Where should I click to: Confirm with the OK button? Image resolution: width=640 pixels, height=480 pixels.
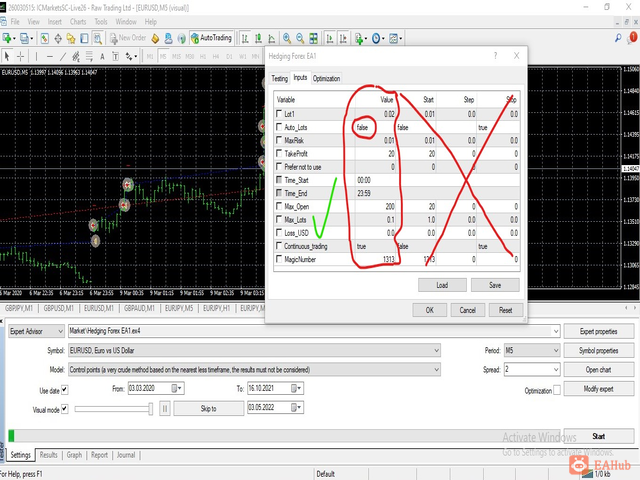coord(430,310)
